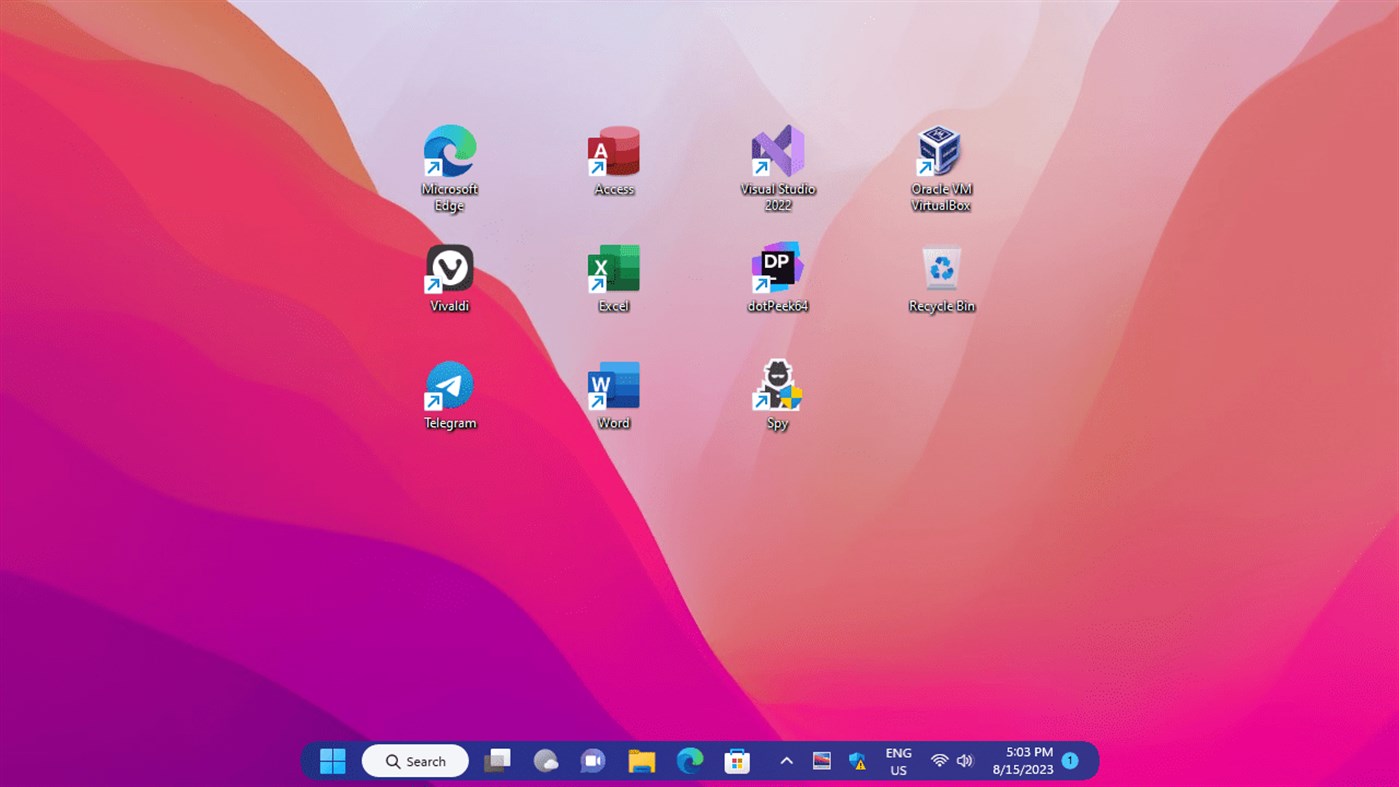The height and width of the screenshot is (787, 1399).
Task: Mute audio using the speaker icon
Action: (x=963, y=761)
